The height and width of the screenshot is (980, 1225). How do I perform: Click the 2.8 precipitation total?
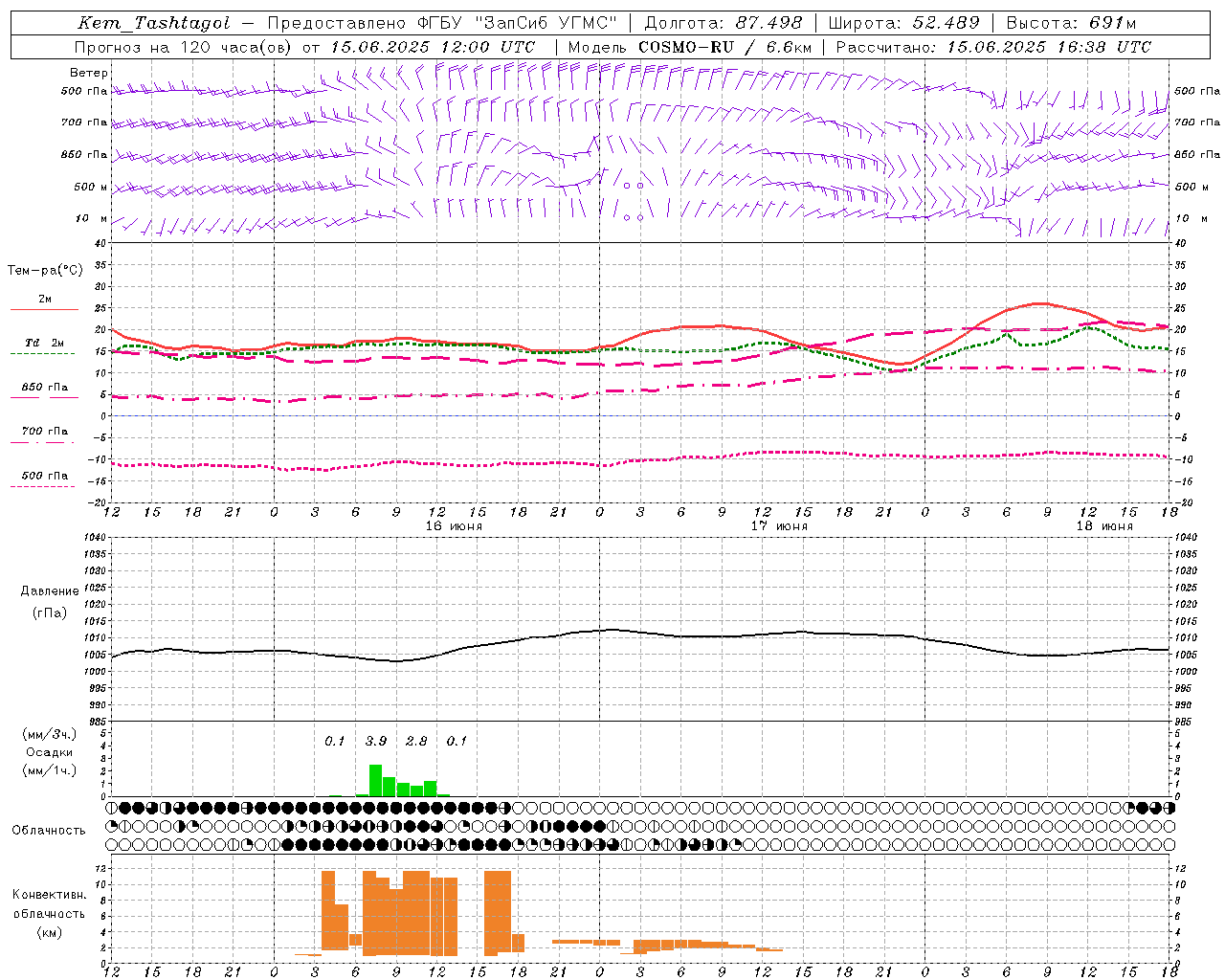[x=416, y=742]
